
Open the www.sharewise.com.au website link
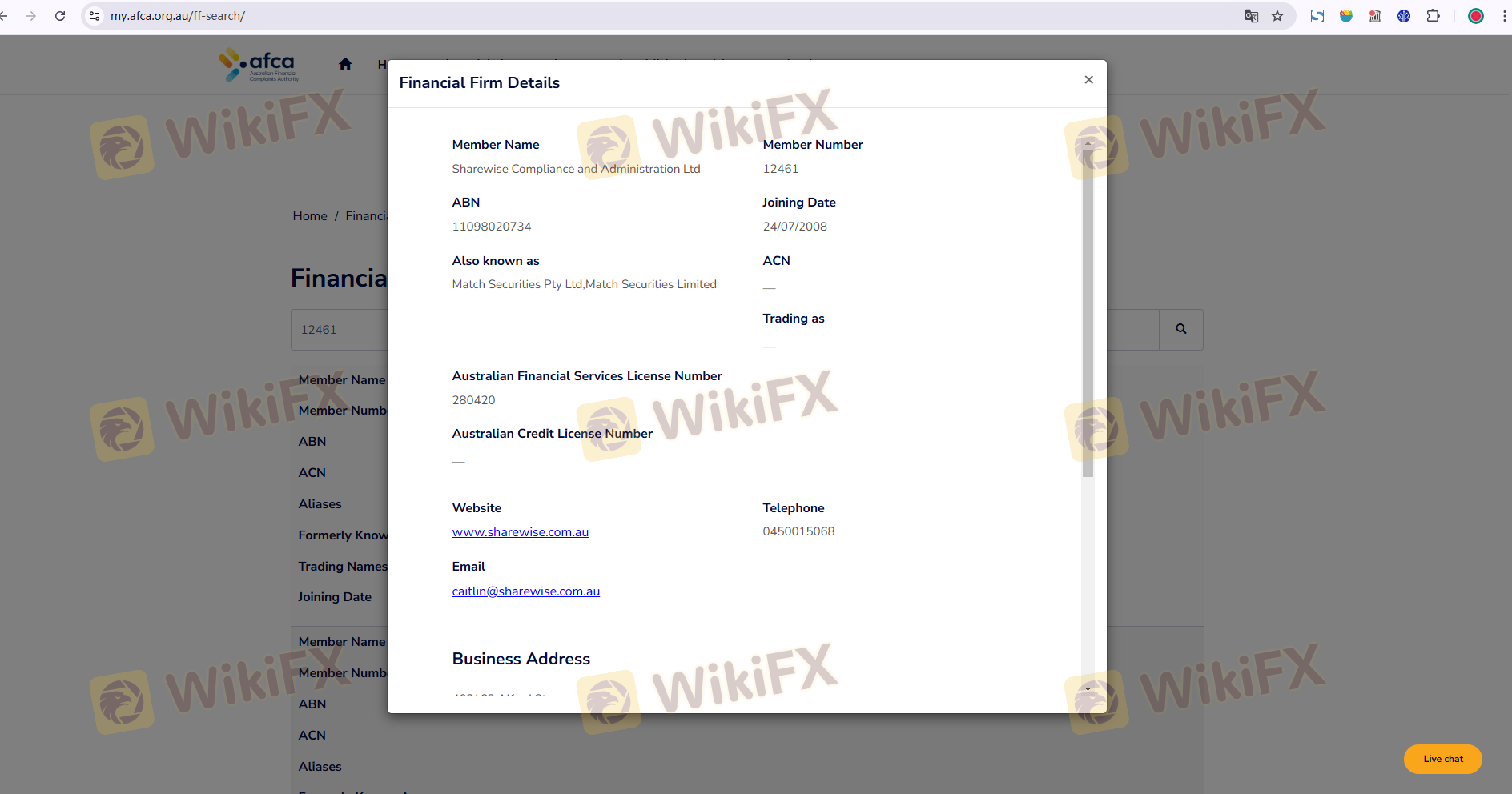(521, 532)
